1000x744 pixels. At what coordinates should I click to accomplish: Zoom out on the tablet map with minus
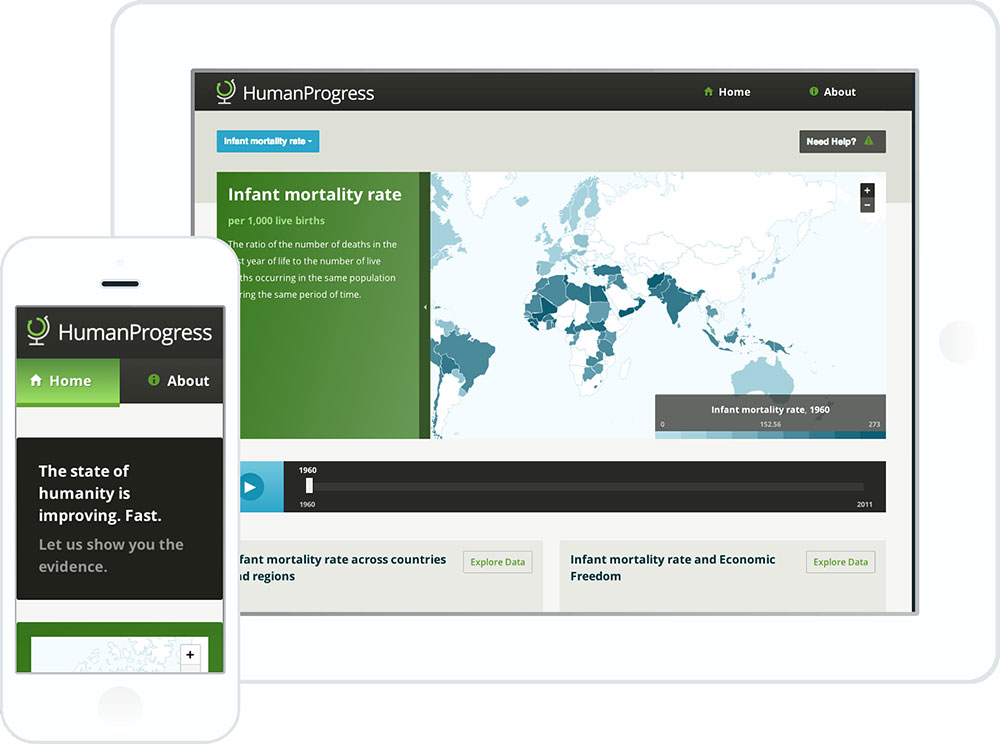867,205
